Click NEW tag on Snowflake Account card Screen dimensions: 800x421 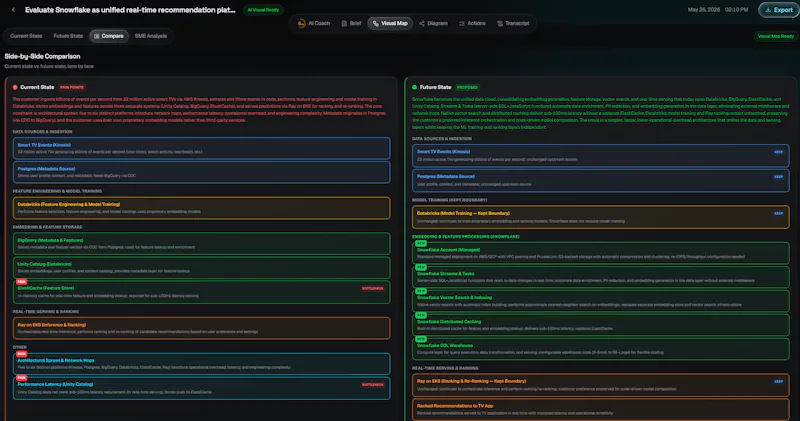421,243
